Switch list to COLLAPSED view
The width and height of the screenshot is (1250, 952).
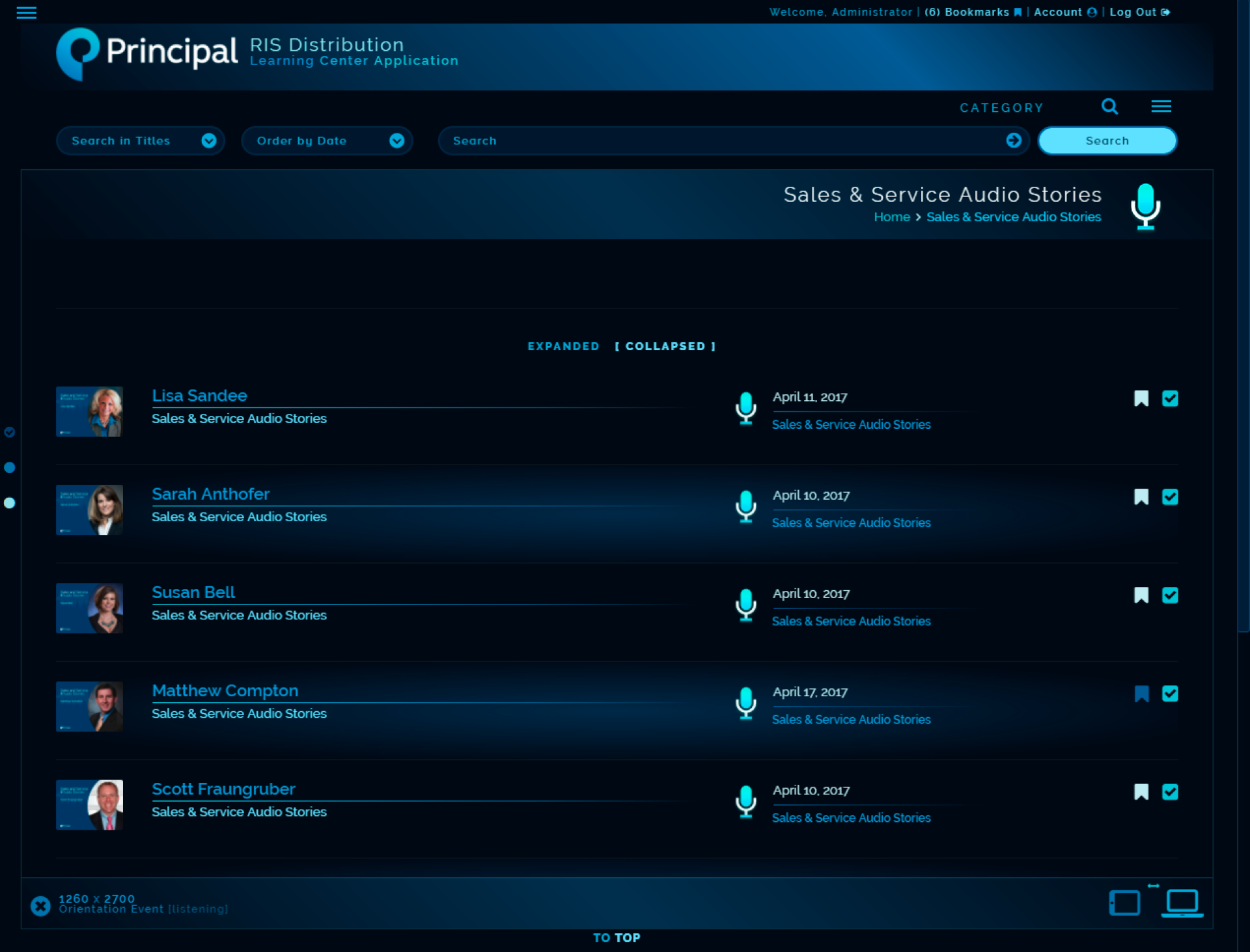point(665,346)
